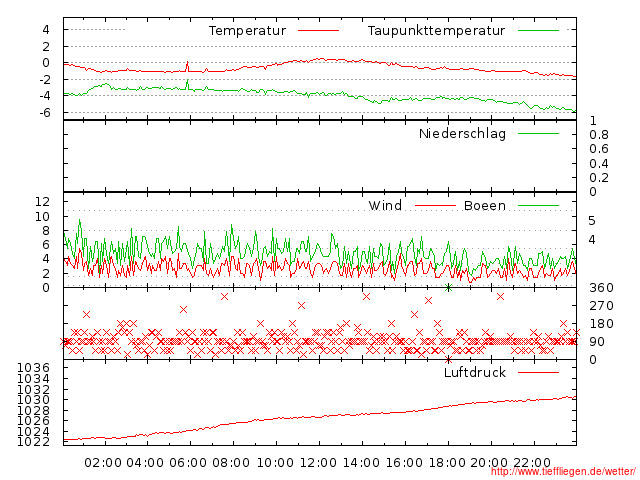Click the dark star marker at direction 0
The width and height of the screenshot is (640, 480).
(449, 360)
